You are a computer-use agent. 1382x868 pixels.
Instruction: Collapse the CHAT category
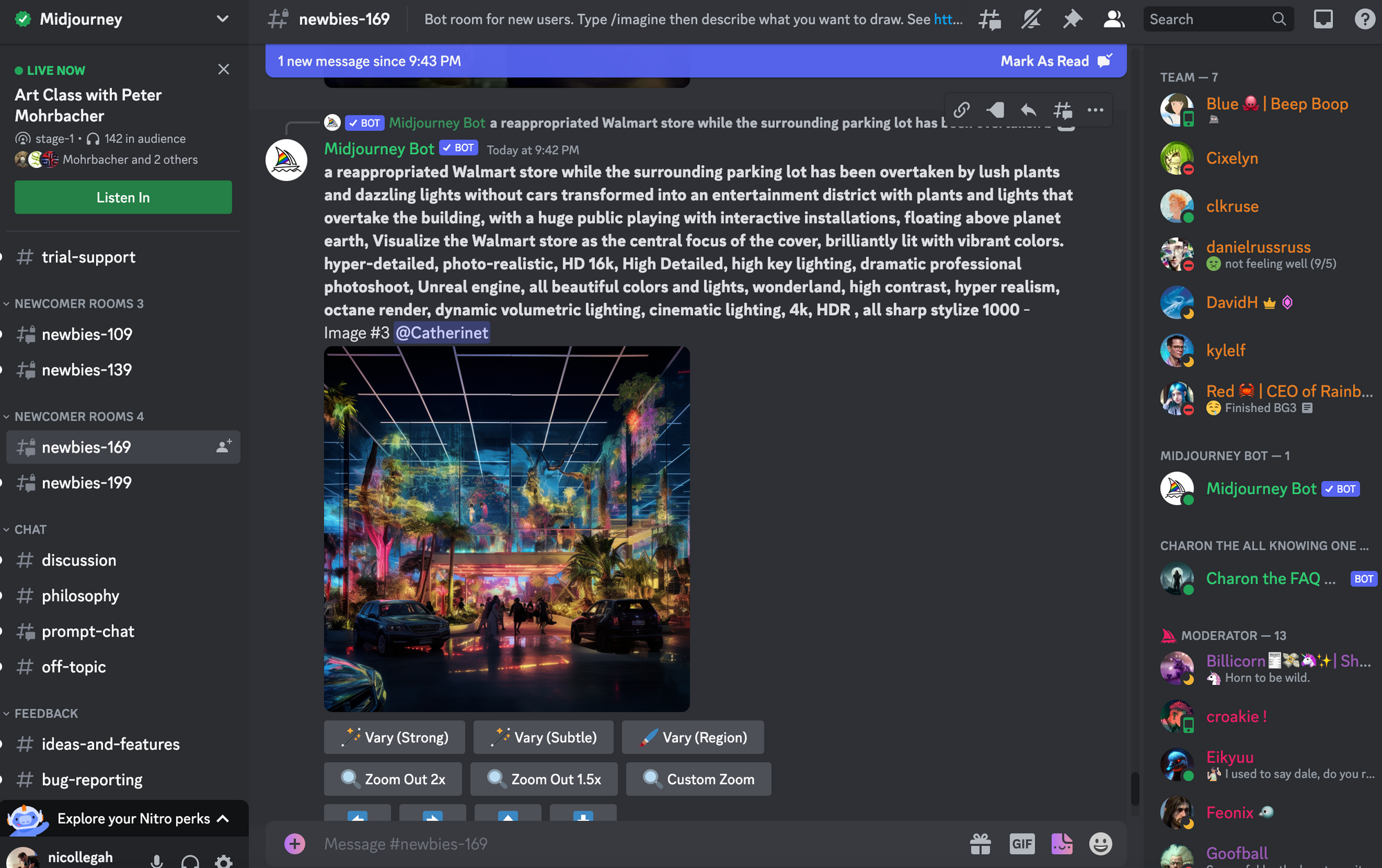[x=30, y=529]
